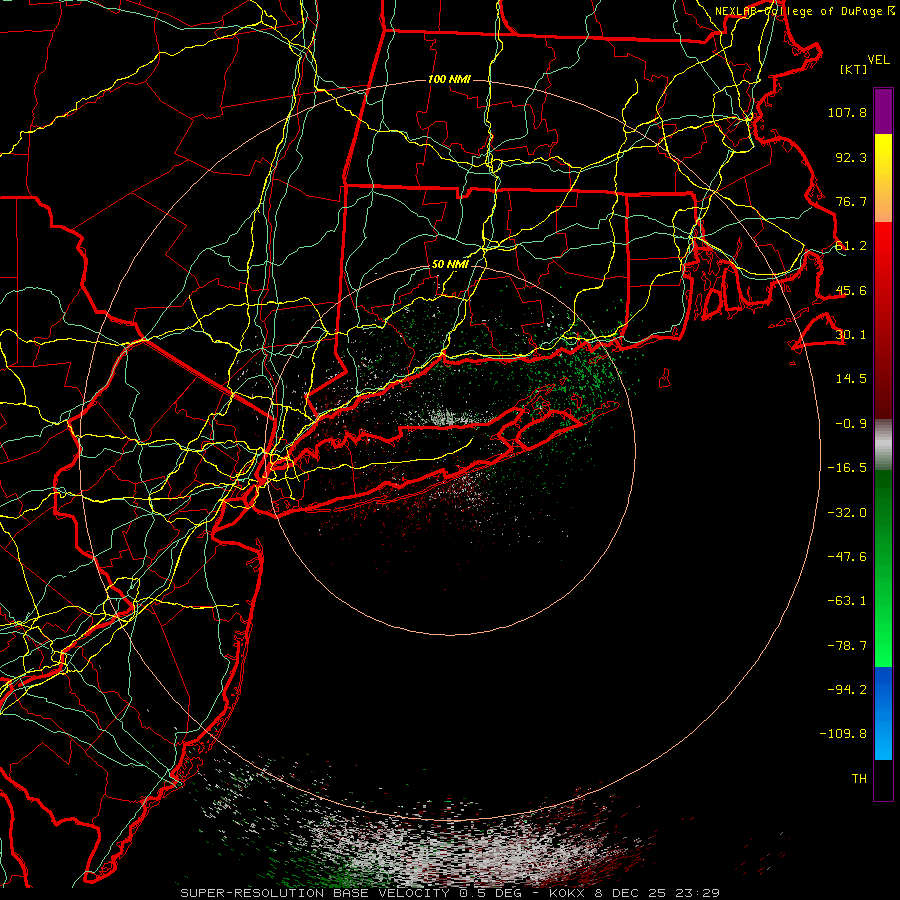The image size is (900, 900).
Task: Click the [KT] units label
Action: pos(854,69)
